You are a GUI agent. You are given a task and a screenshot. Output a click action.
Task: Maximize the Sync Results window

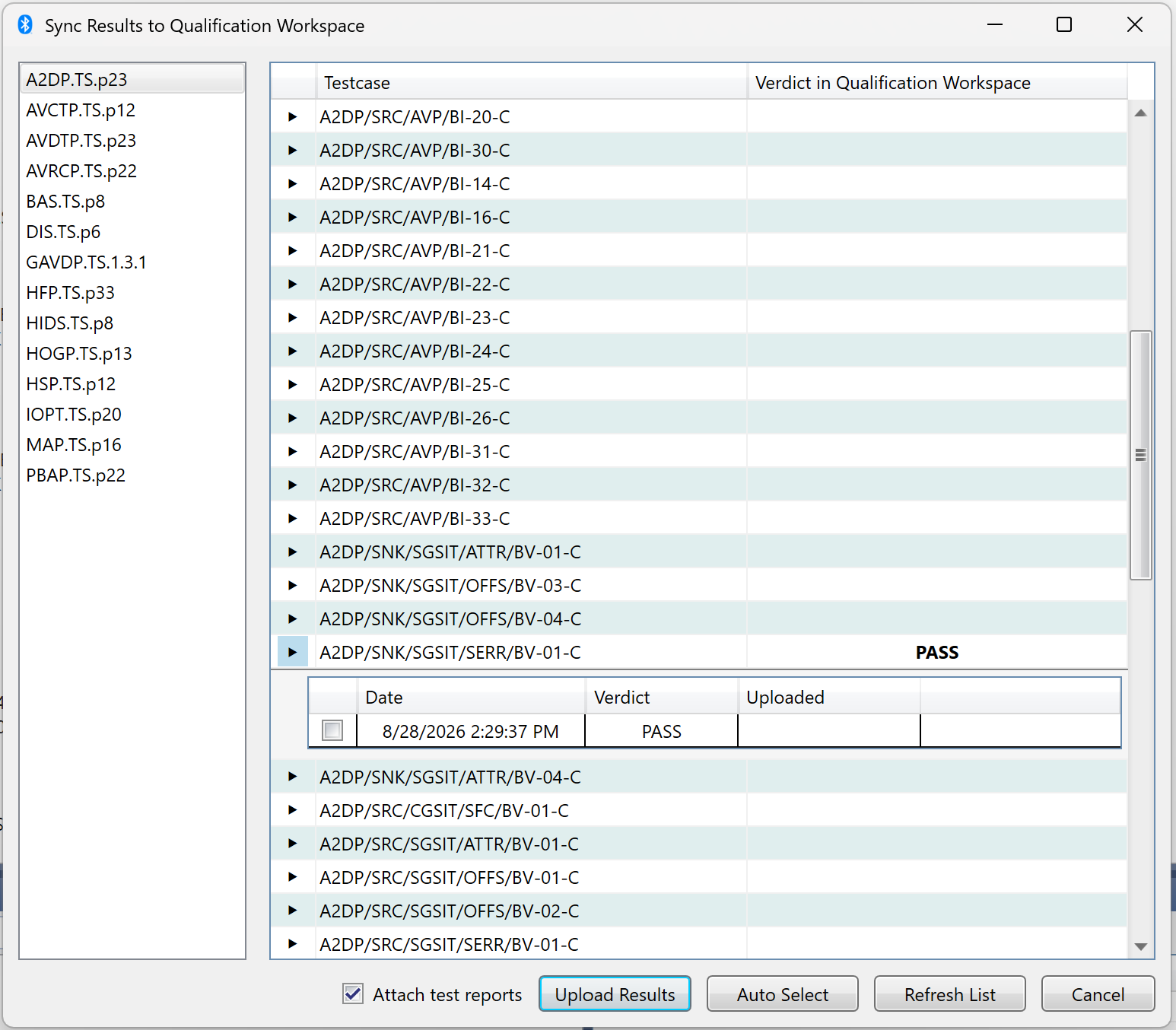pos(1064,24)
